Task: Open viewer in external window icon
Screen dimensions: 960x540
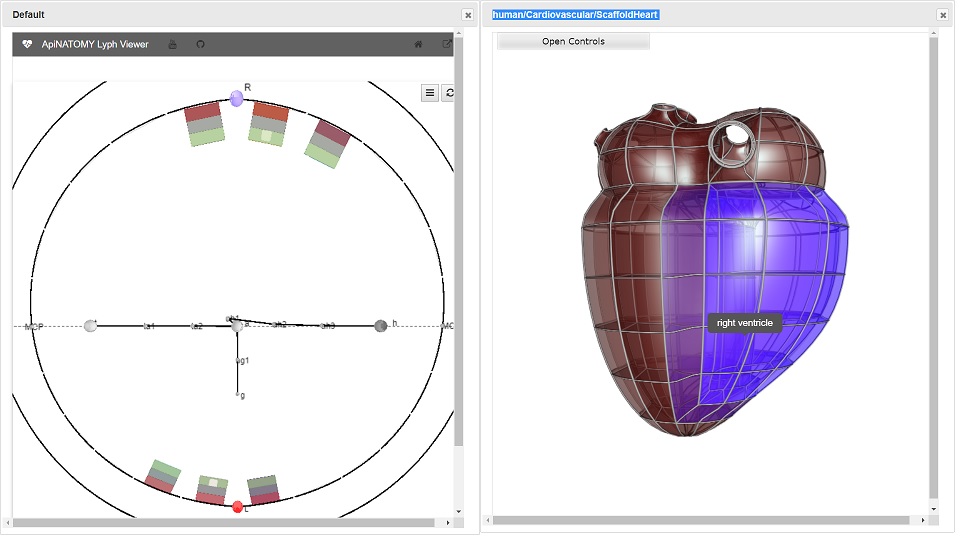Action: tap(447, 44)
